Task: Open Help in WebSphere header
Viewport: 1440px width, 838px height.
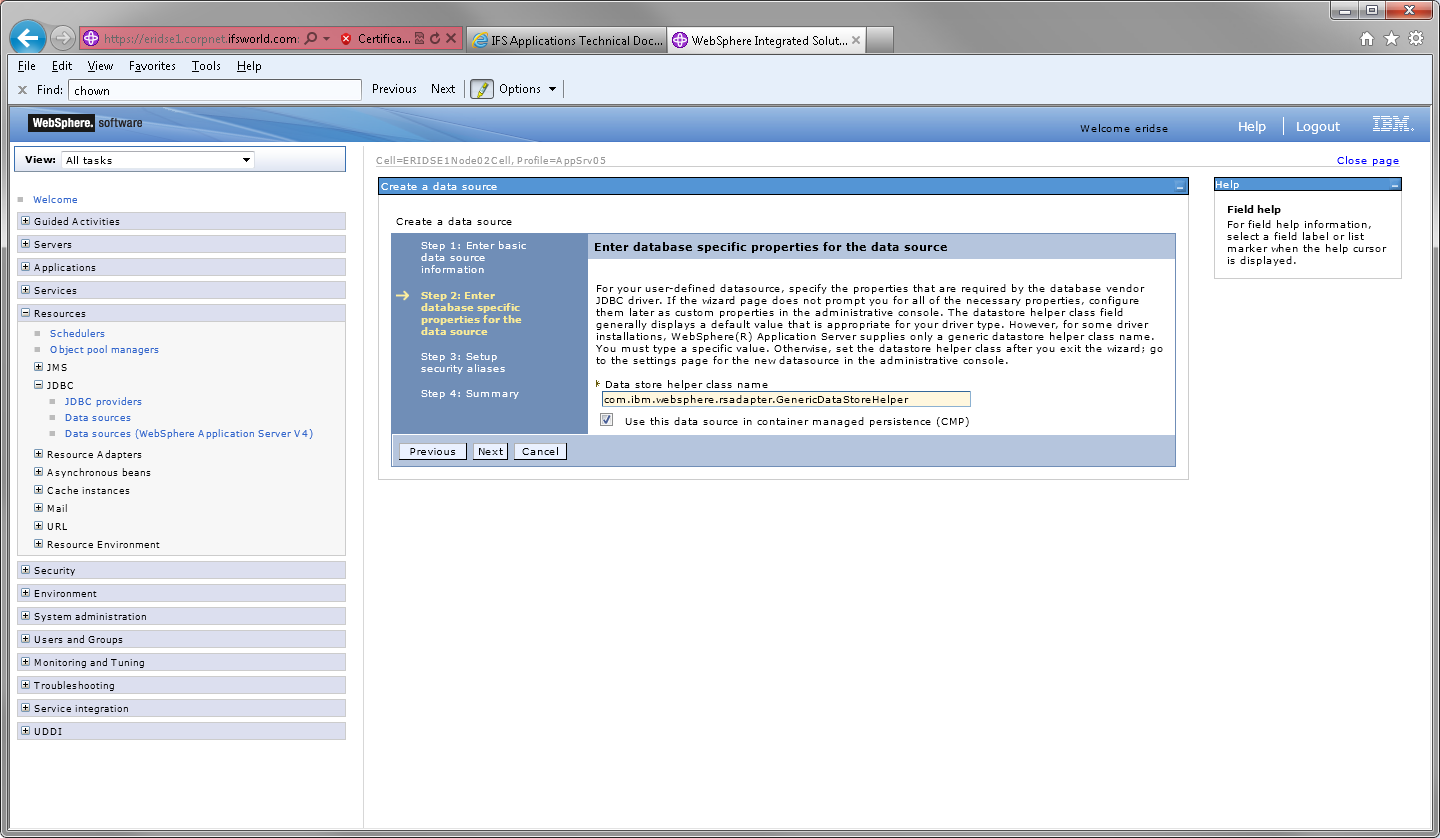Action: [1252, 127]
